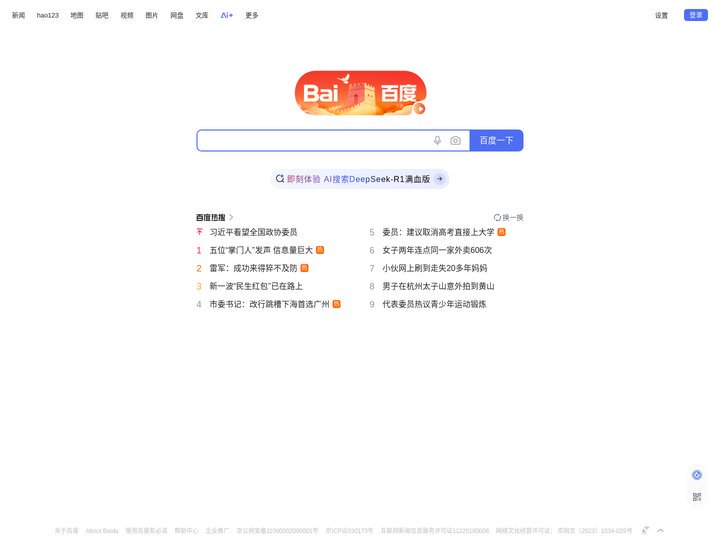Image resolution: width=720 pixels, height=540 pixels.
Task: Open the 设置 settings menu
Action: pos(661,15)
